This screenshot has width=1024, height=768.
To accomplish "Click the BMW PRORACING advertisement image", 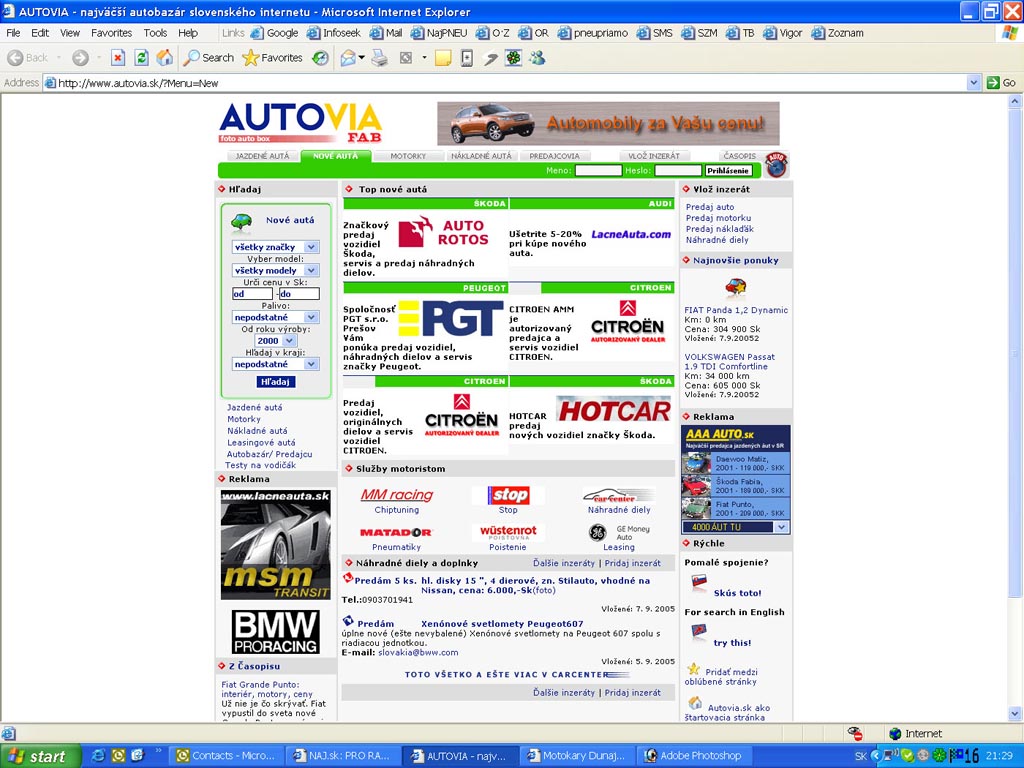I will 276,632.
